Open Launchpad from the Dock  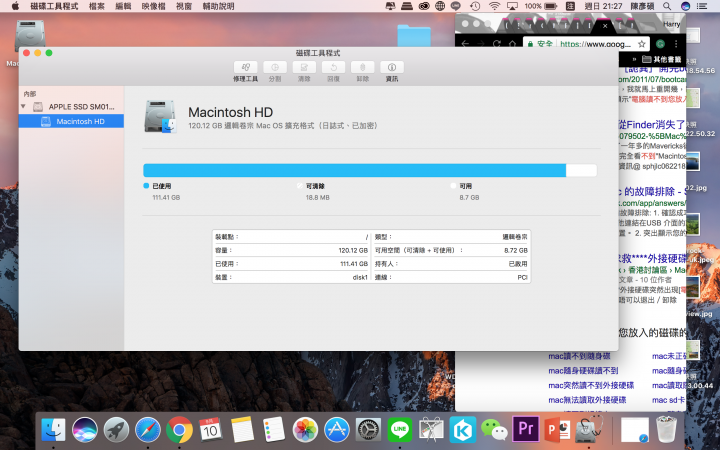(116, 430)
